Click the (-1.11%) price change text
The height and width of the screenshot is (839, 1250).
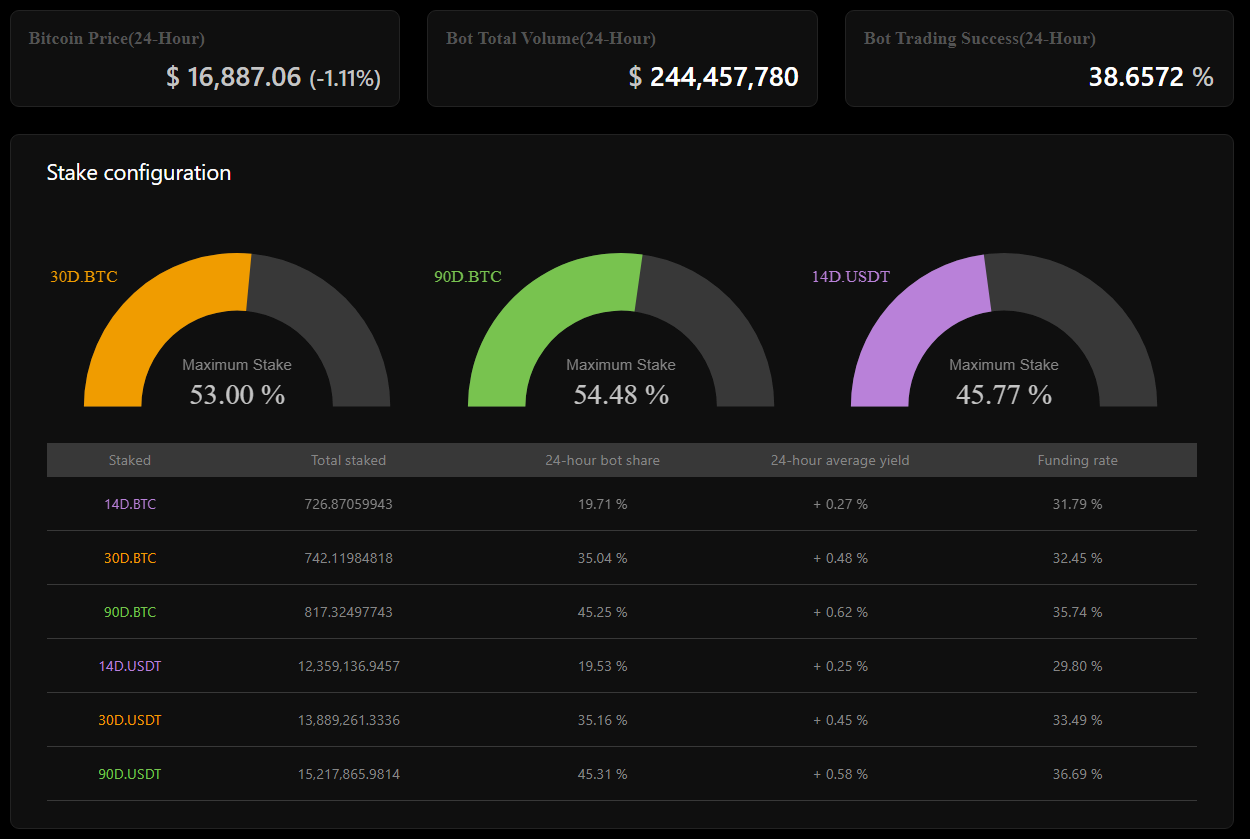[345, 78]
